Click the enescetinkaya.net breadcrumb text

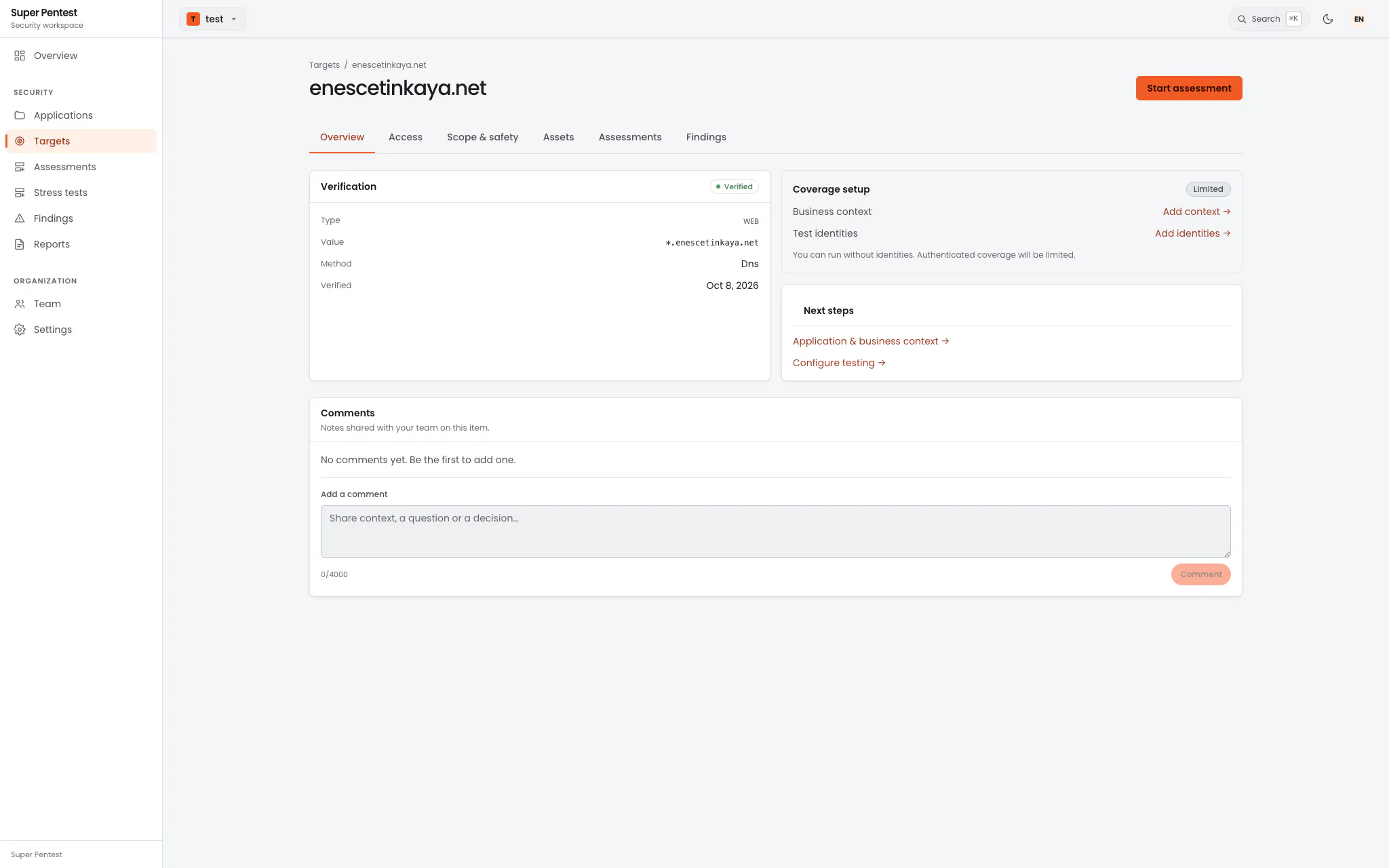click(389, 65)
